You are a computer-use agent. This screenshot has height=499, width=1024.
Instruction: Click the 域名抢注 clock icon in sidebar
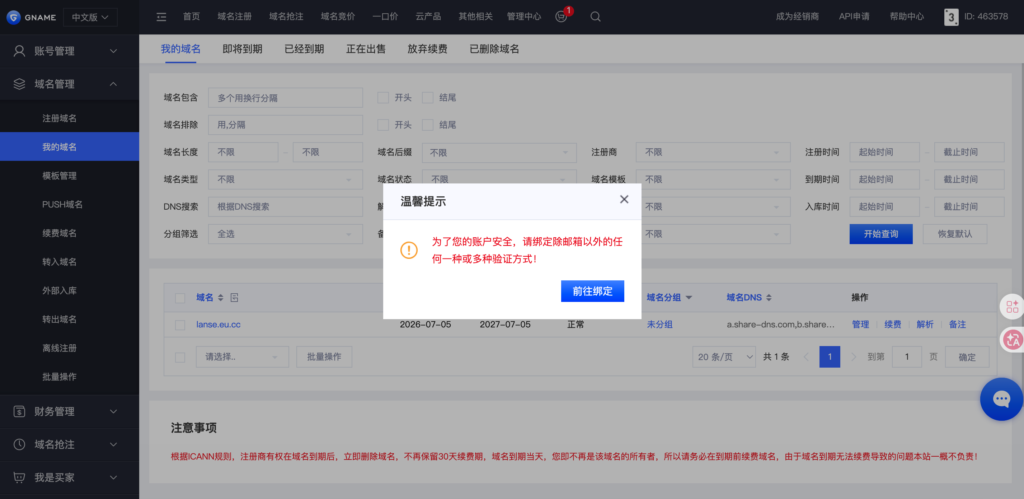(20, 444)
